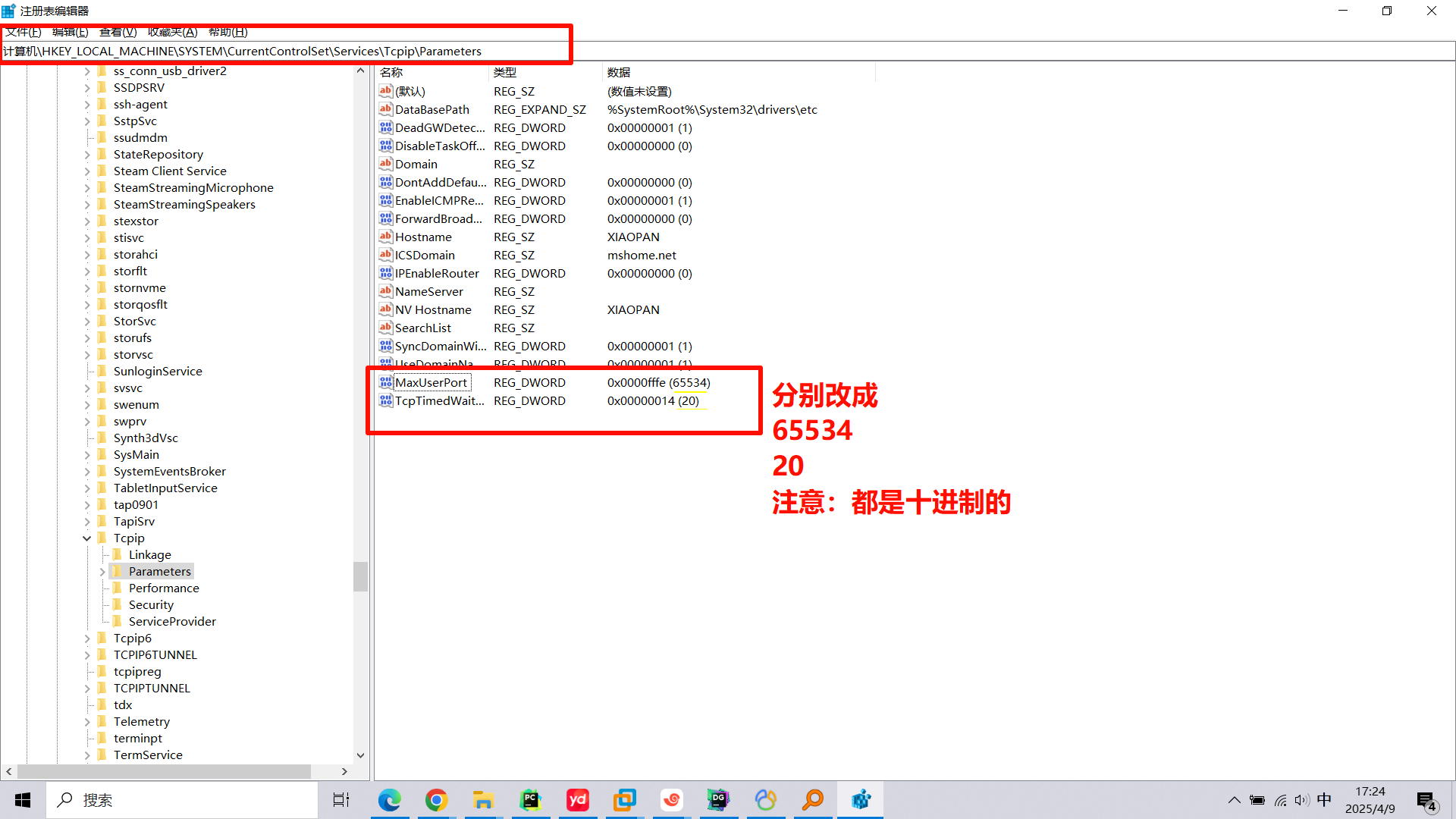This screenshot has width=1456, height=819.
Task: Click the TcpTimedWait DWORD value icon
Action: [x=386, y=400]
